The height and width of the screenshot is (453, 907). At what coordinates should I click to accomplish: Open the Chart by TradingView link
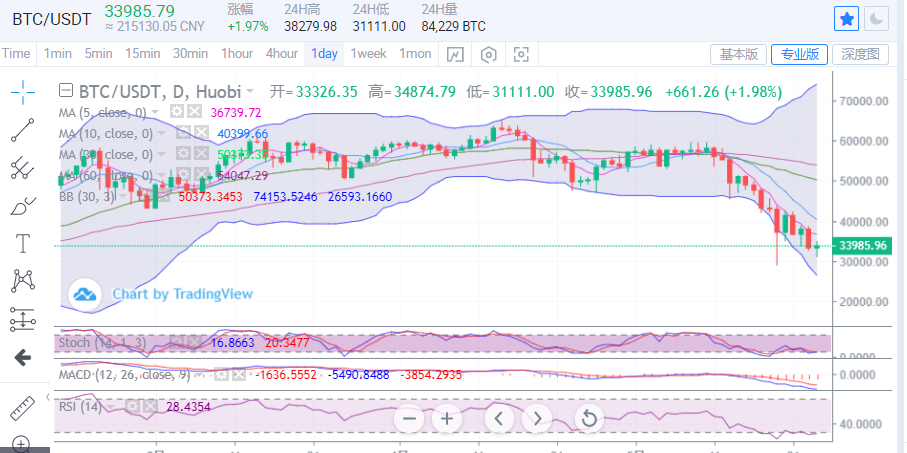pyautogui.click(x=182, y=294)
